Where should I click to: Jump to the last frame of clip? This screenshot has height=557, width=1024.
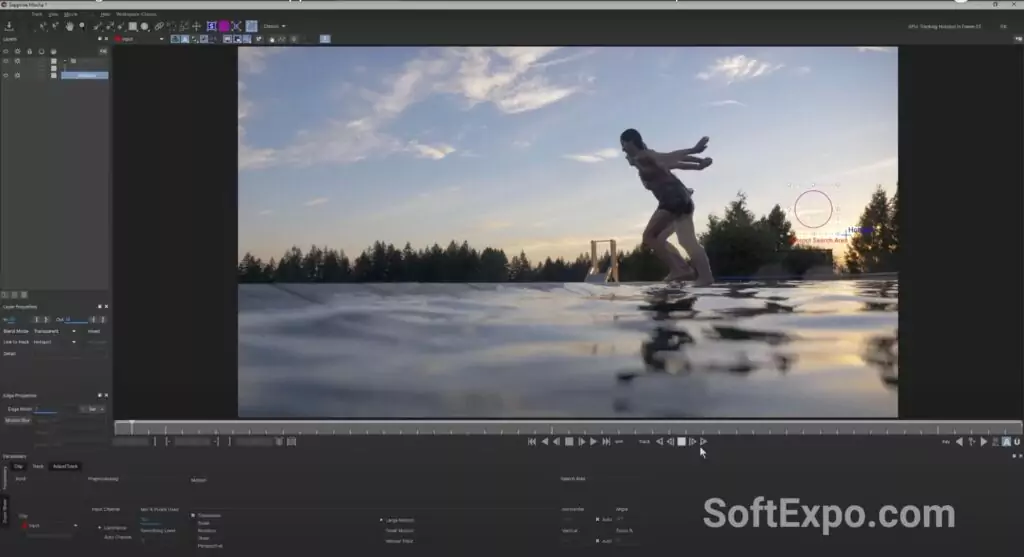point(606,442)
